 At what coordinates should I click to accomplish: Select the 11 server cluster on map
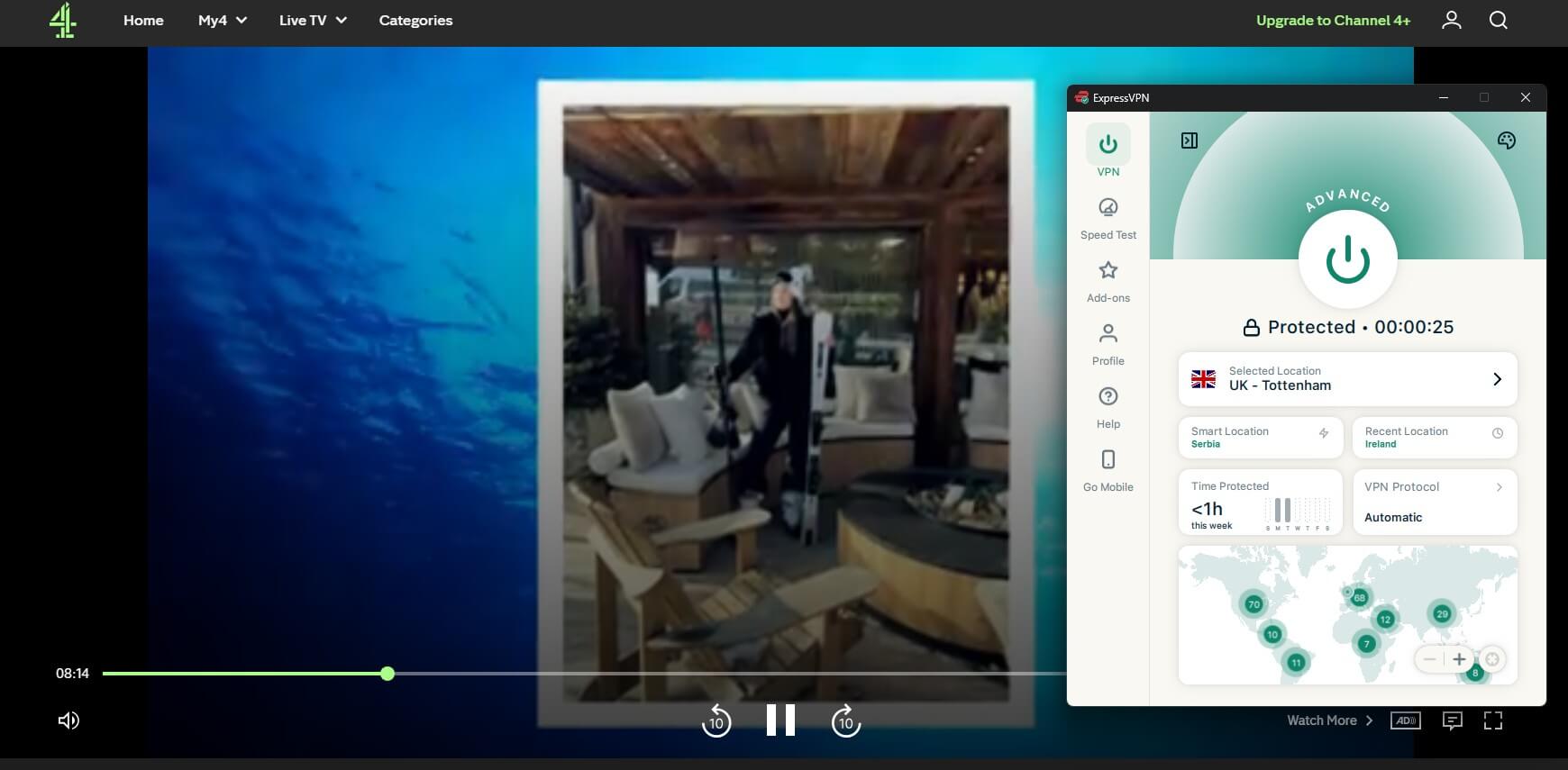click(x=1296, y=663)
